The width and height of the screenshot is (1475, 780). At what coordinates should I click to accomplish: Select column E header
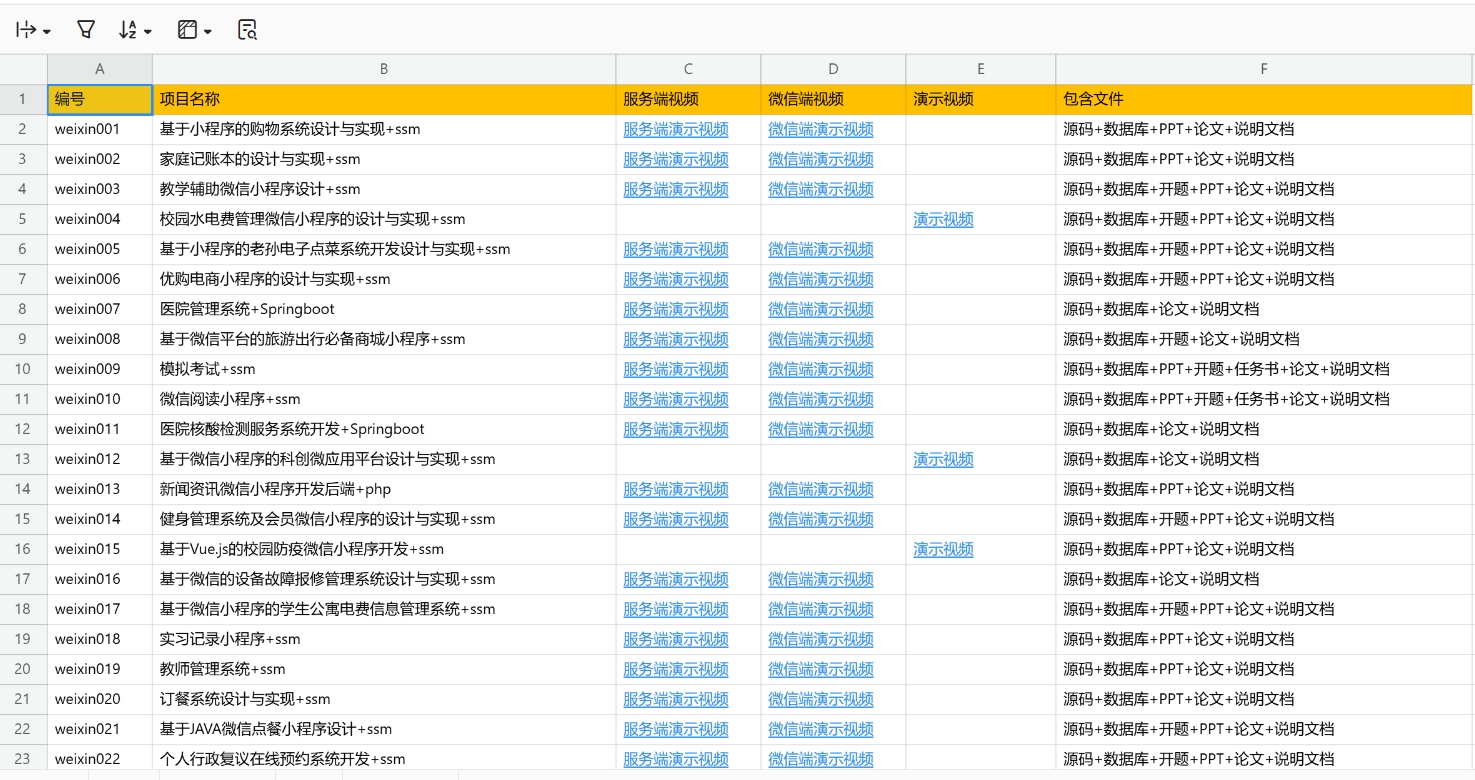click(x=980, y=69)
